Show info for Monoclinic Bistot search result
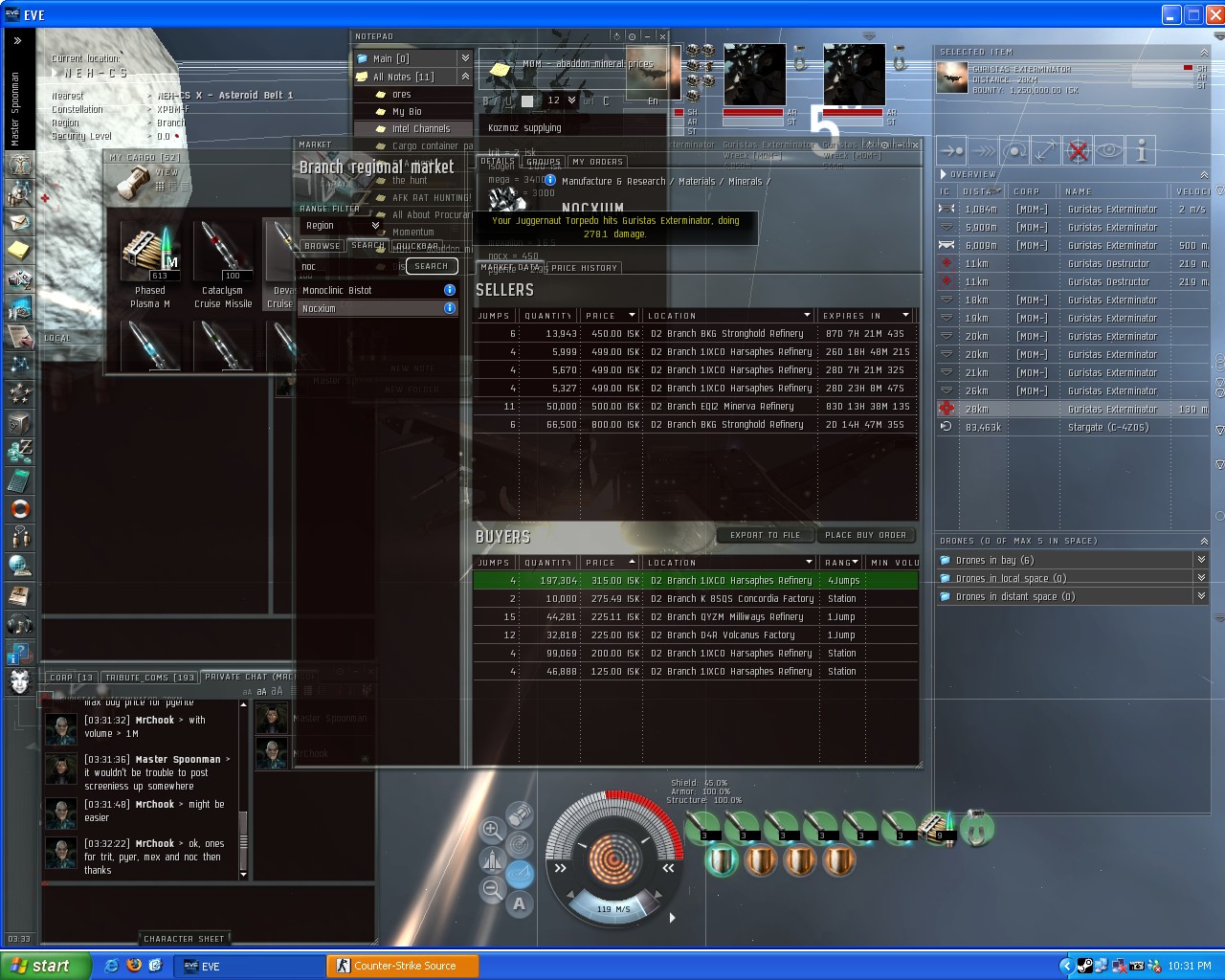Image resolution: width=1225 pixels, height=980 pixels. point(449,290)
